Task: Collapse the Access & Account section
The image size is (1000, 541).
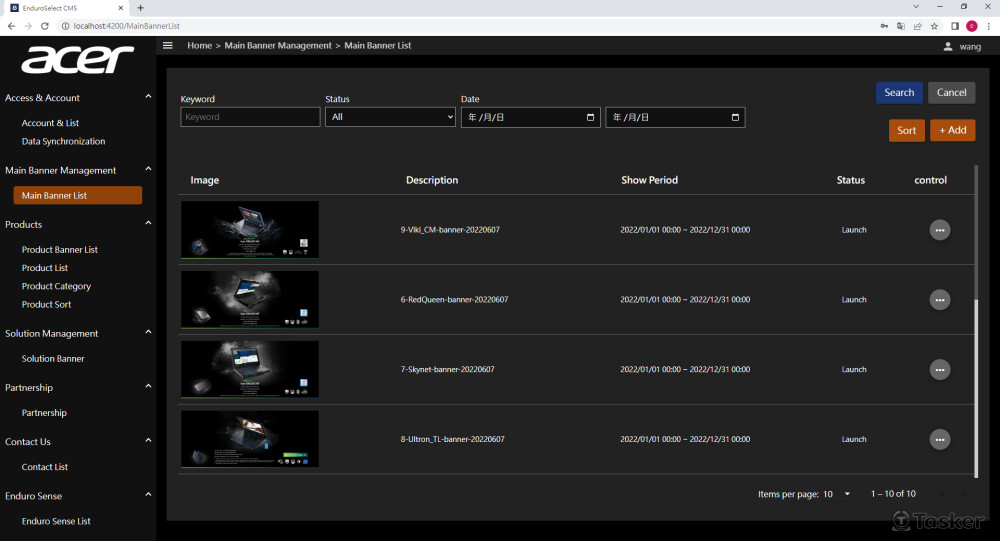Action: [x=148, y=97]
